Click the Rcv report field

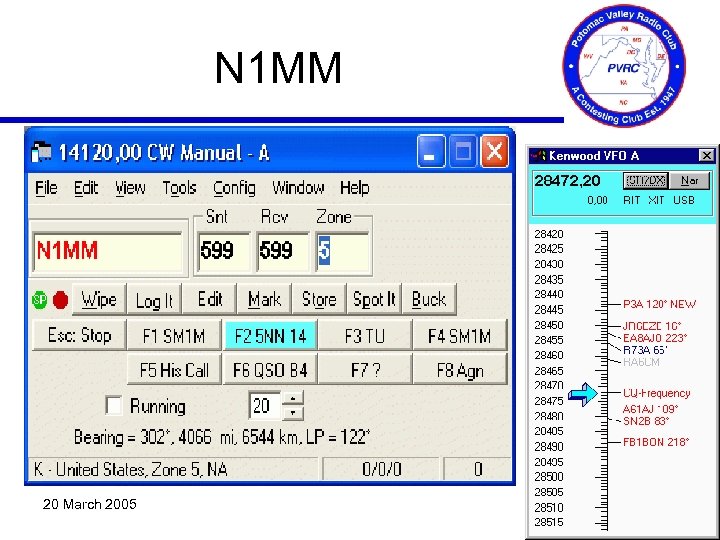282,252
